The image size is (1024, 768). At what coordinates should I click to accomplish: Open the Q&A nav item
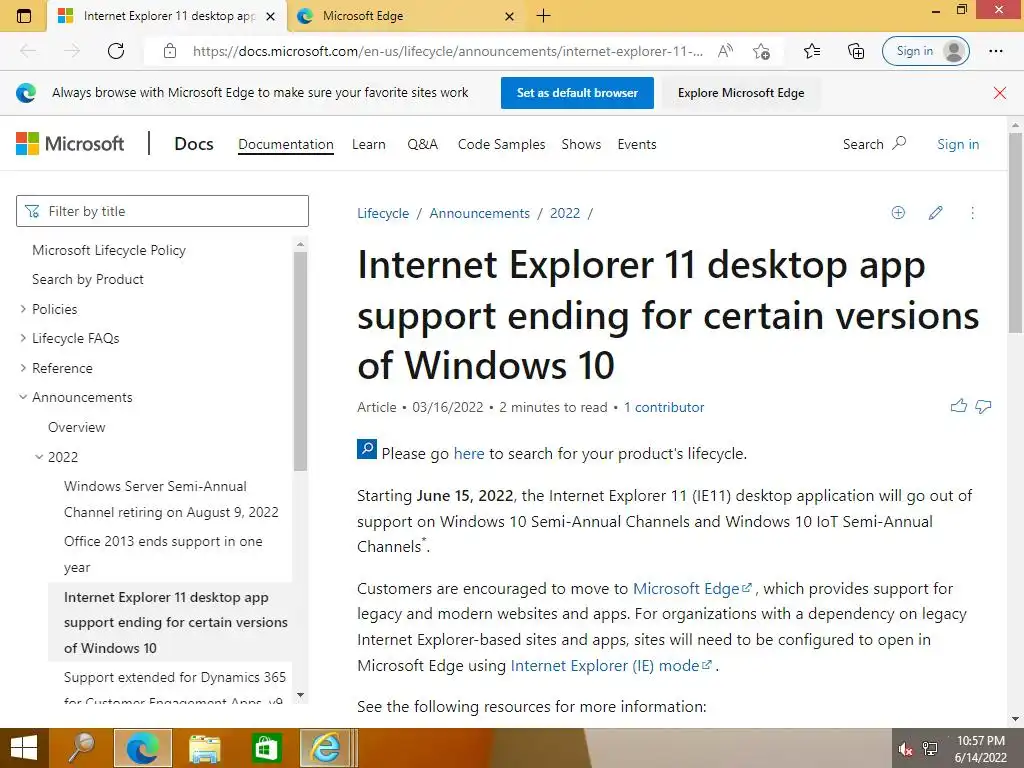(423, 144)
